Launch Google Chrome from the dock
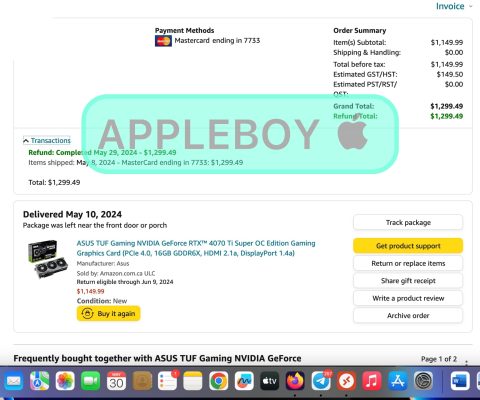Screen dimensions: 480x400 pos(219,381)
